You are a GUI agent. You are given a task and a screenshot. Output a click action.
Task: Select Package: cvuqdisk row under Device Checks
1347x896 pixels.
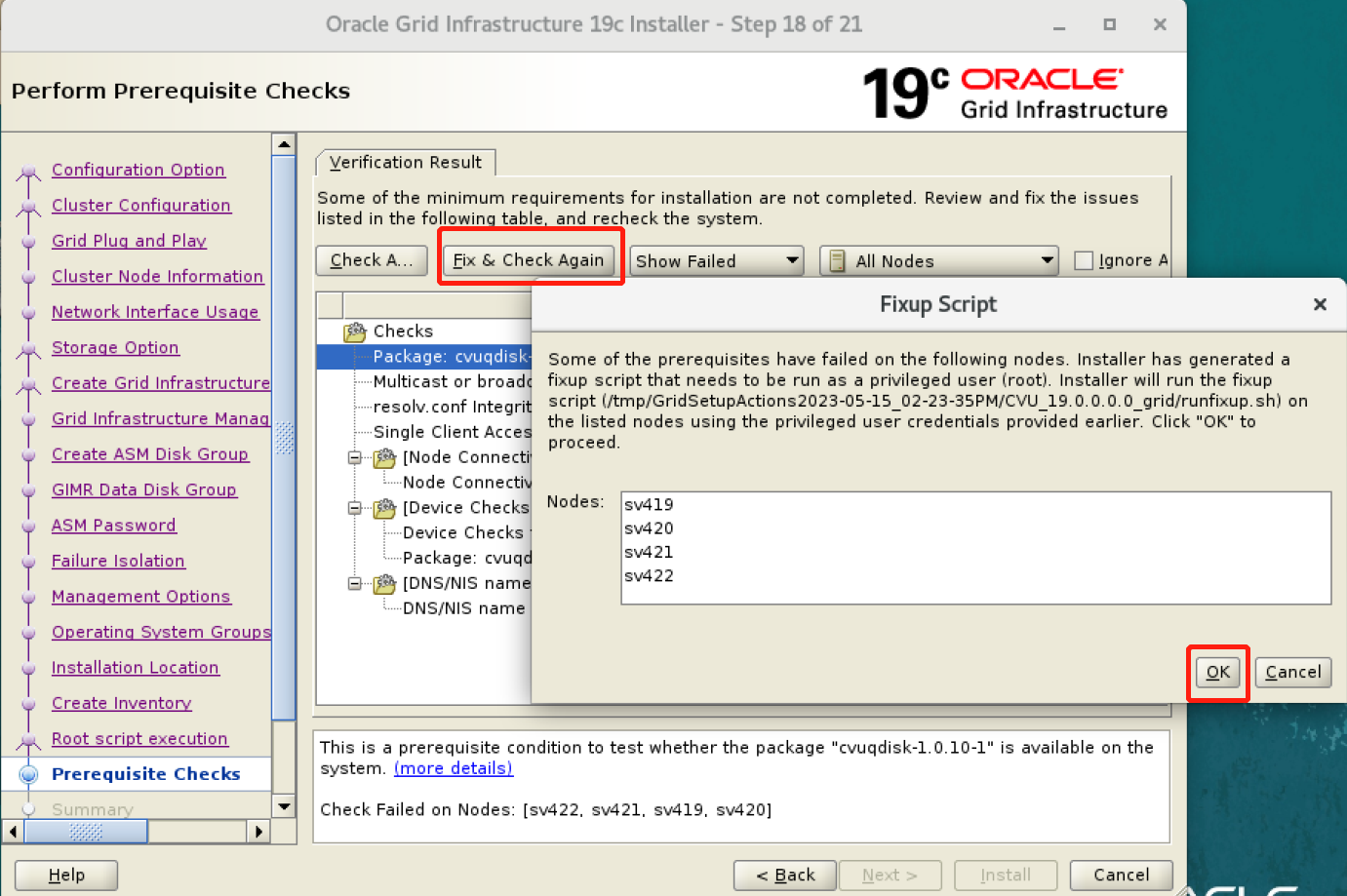[x=467, y=559]
